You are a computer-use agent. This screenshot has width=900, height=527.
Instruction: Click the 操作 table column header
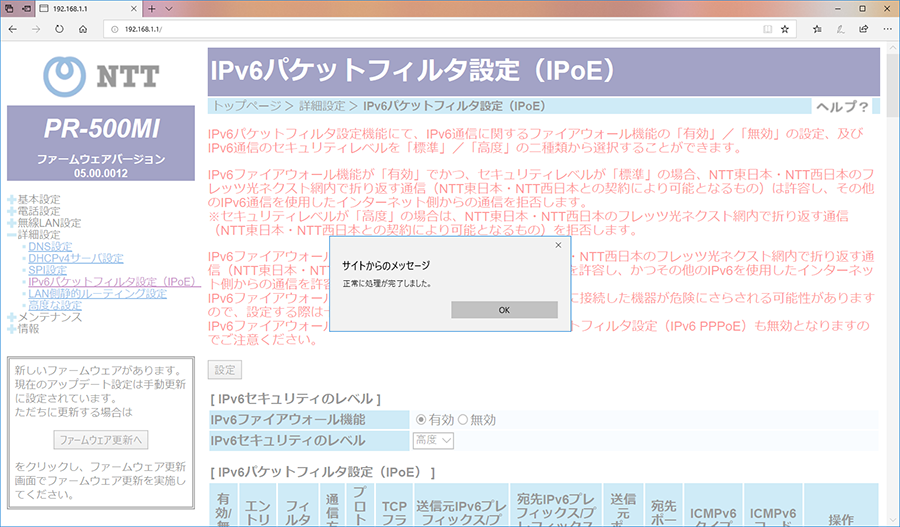(x=841, y=506)
